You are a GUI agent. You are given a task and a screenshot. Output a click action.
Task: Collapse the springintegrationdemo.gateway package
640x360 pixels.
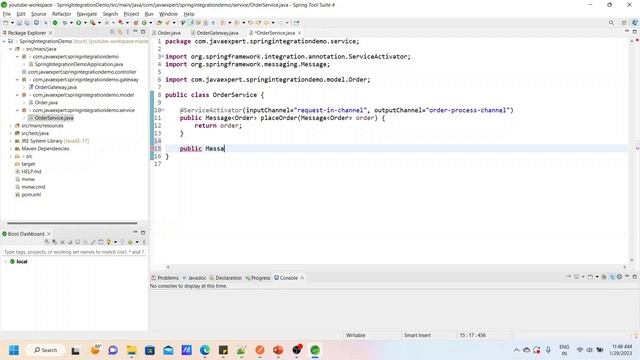17,80
